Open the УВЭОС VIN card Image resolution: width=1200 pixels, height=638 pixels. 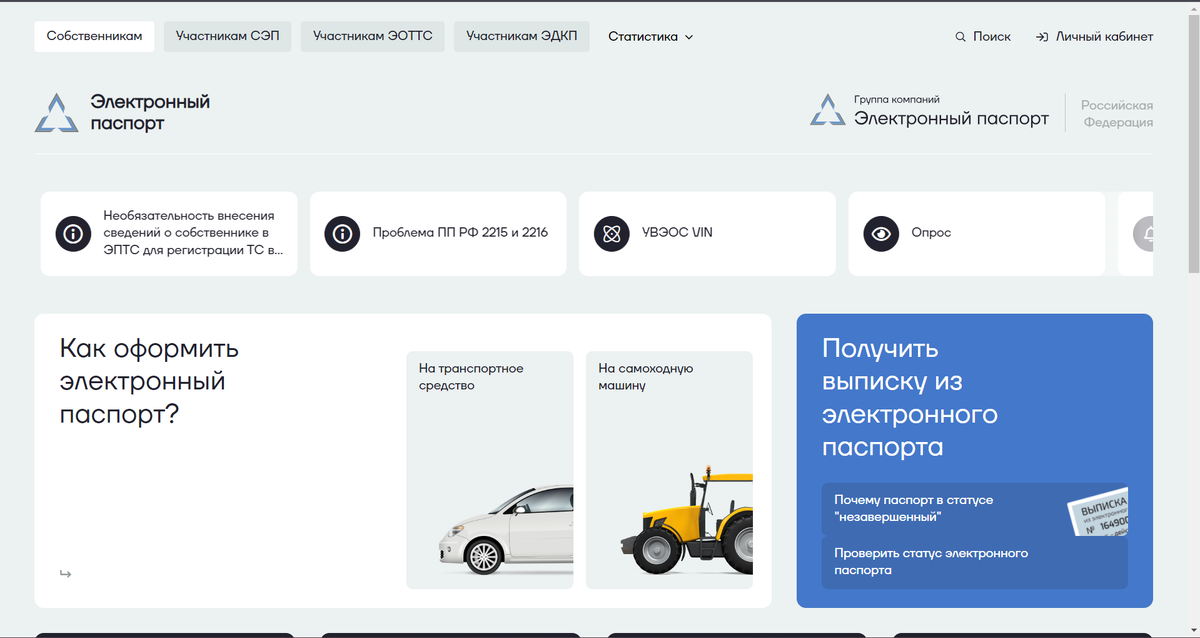click(x=707, y=234)
